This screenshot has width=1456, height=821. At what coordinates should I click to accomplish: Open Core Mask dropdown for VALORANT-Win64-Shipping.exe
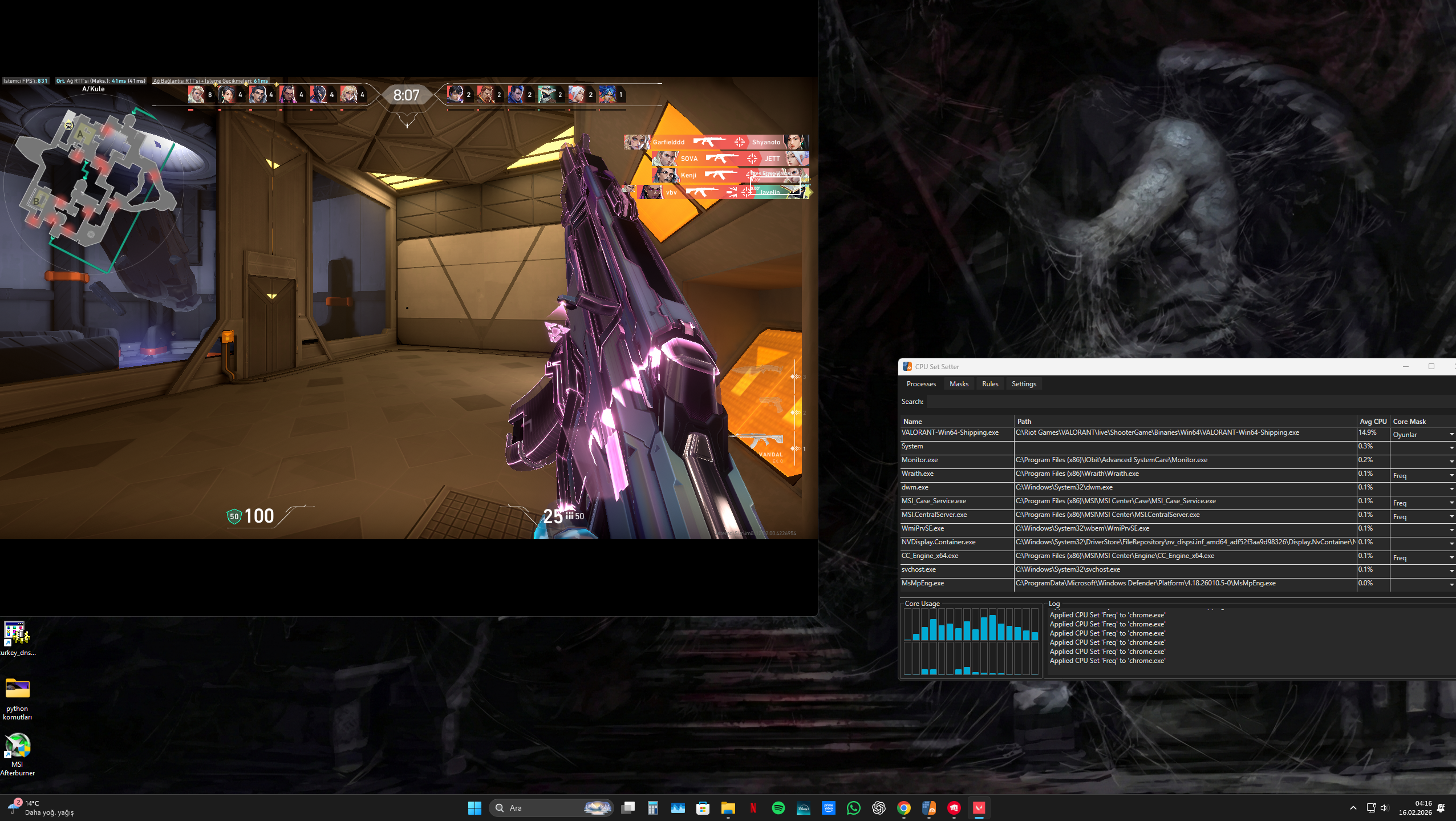coord(1451,435)
